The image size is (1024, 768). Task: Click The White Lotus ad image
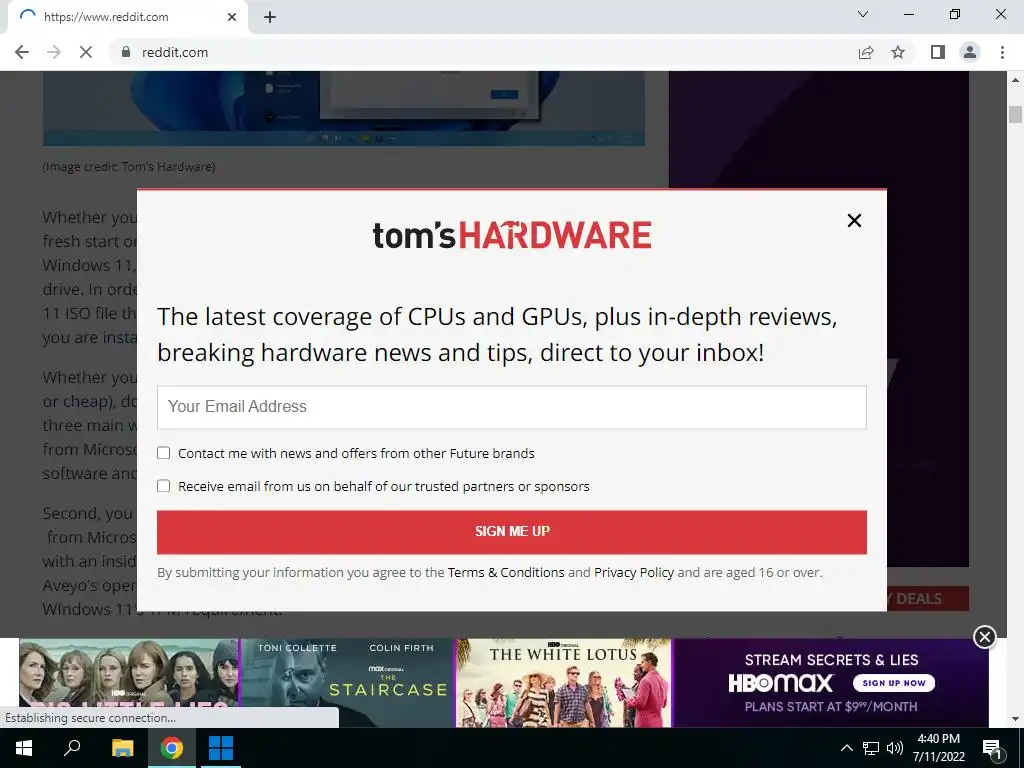(564, 683)
